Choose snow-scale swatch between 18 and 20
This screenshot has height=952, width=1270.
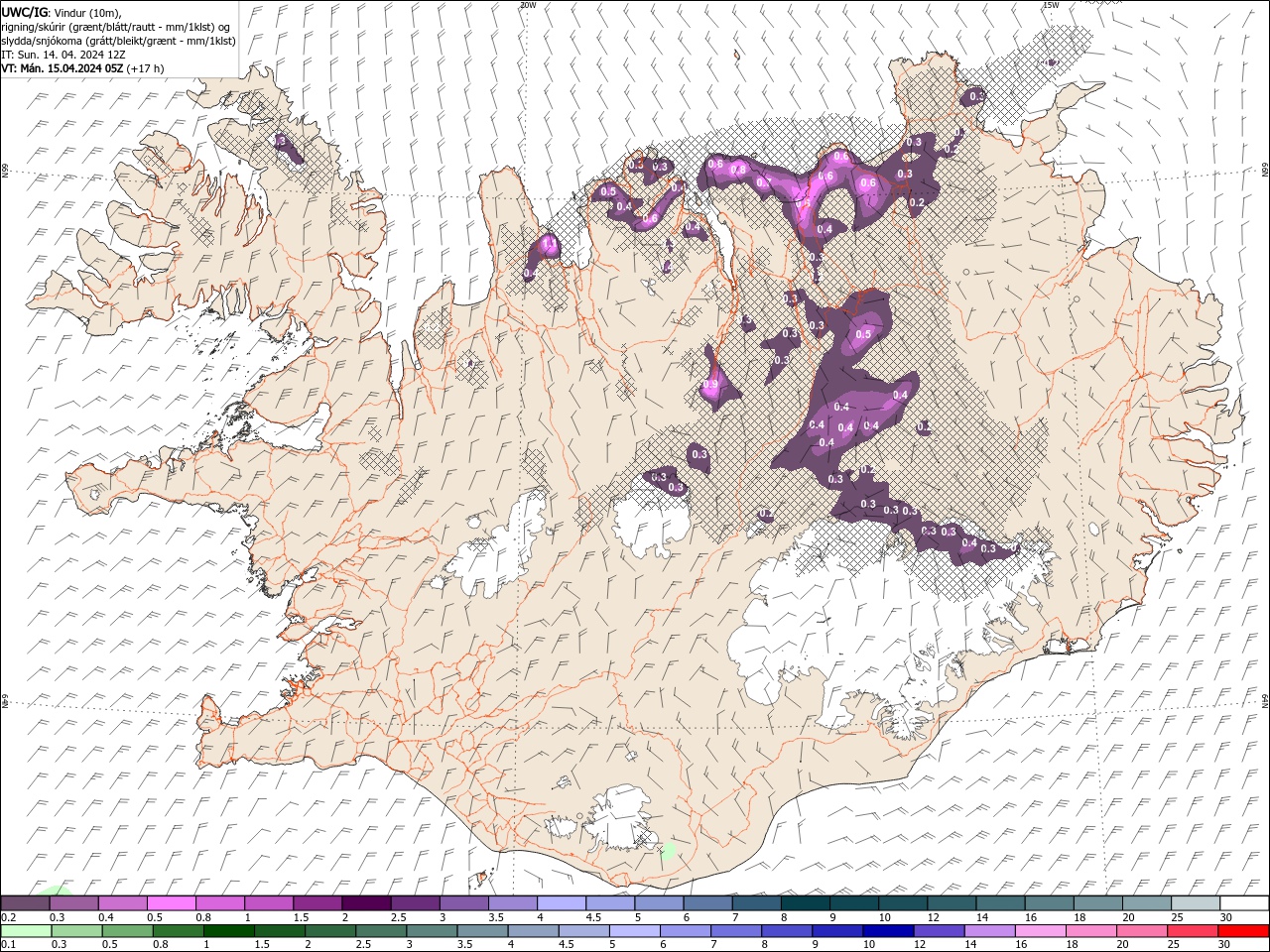click(x=1097, y=903)
